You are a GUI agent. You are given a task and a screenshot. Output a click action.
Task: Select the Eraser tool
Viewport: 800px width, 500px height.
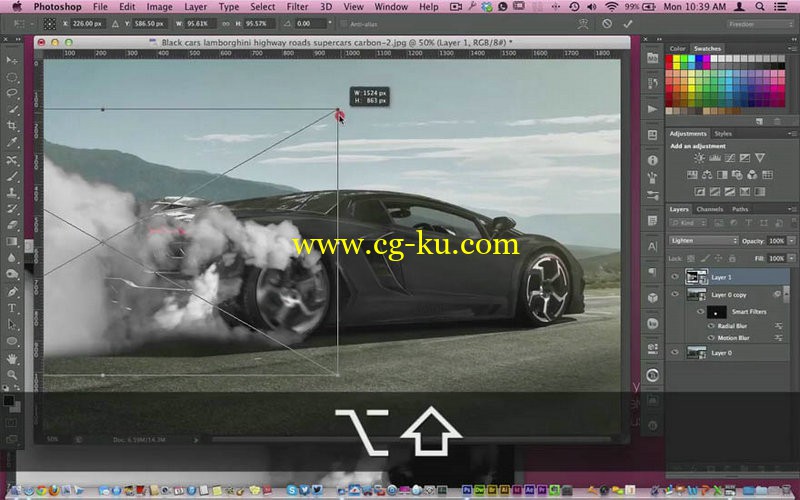pos(11,225)
